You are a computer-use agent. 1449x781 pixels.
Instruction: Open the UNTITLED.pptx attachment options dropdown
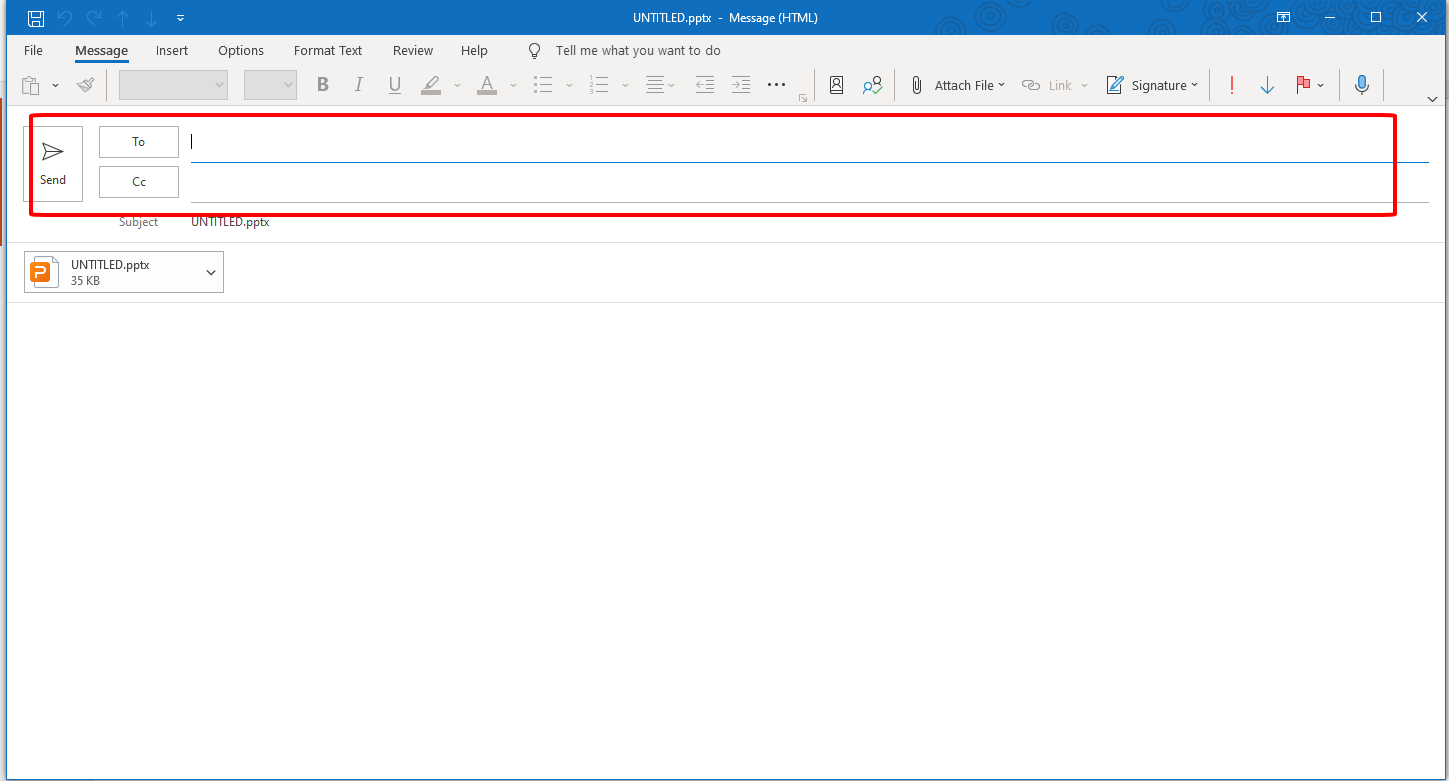point(210,271)
